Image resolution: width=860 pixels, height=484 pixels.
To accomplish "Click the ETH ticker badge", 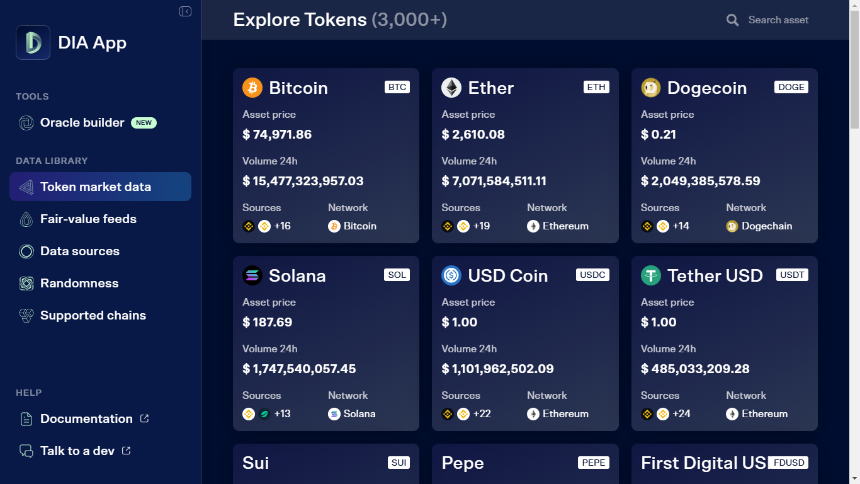I will pos(596,87).
